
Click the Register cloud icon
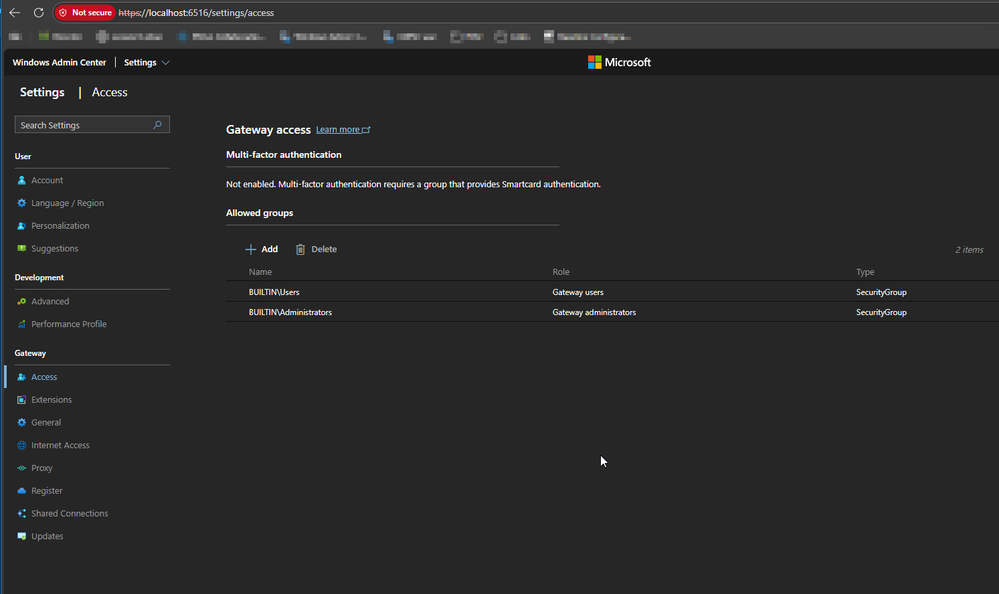[x=22, y=491]
